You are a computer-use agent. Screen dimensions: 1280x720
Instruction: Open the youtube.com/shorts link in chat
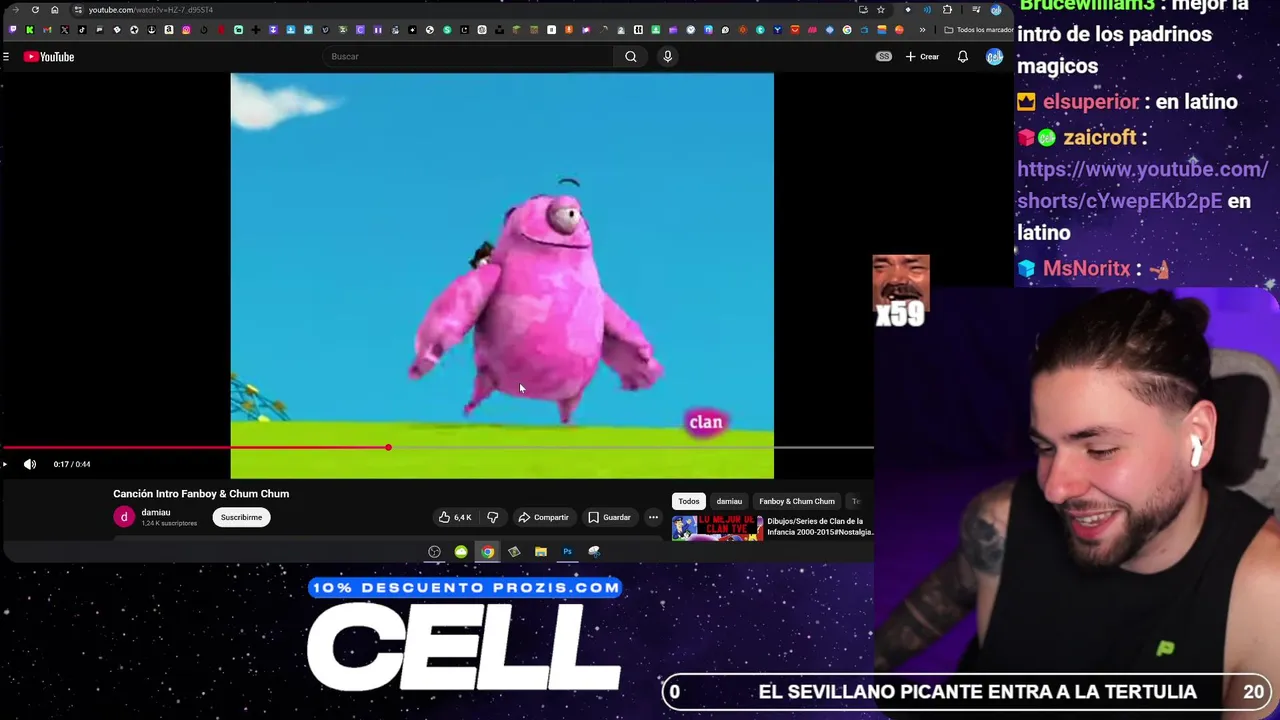[1142, 185]
